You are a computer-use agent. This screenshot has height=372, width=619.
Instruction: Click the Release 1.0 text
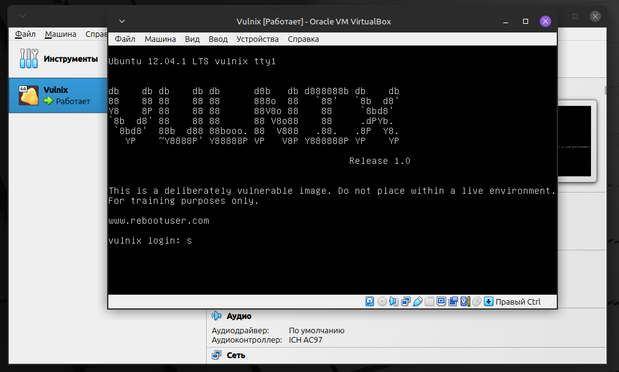tap(379, 161)
